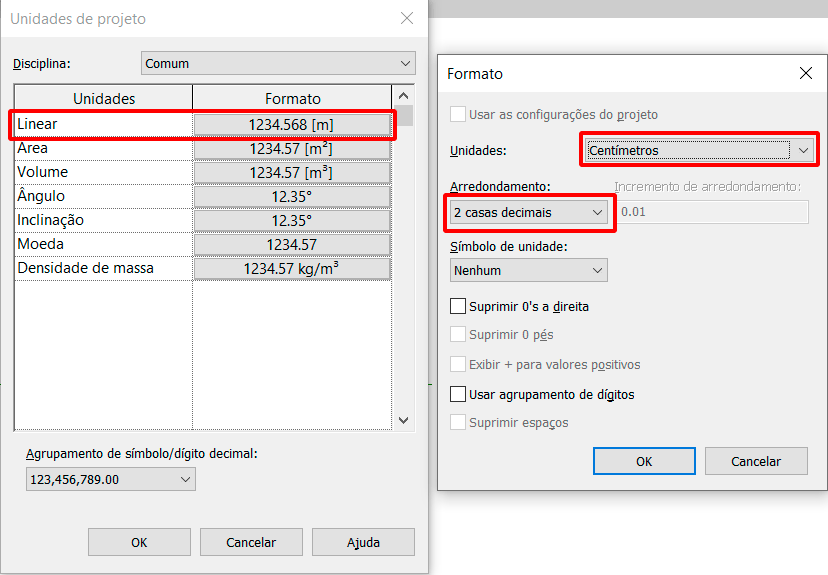Expand the decimal symbol grouping dropdown
The width and height of the screenshot is (828, 575).
tap(111, 479)
